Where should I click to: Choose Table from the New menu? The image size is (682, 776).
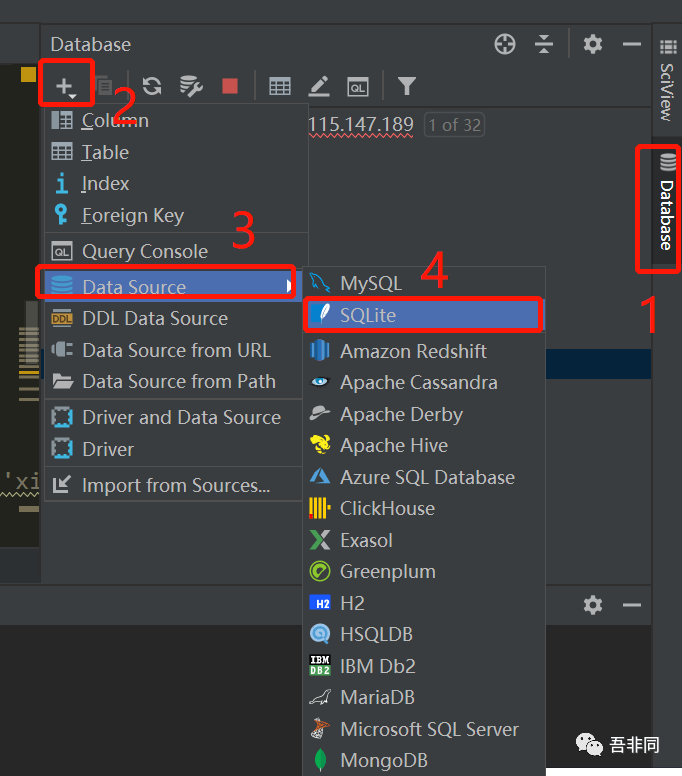[176, 152]
